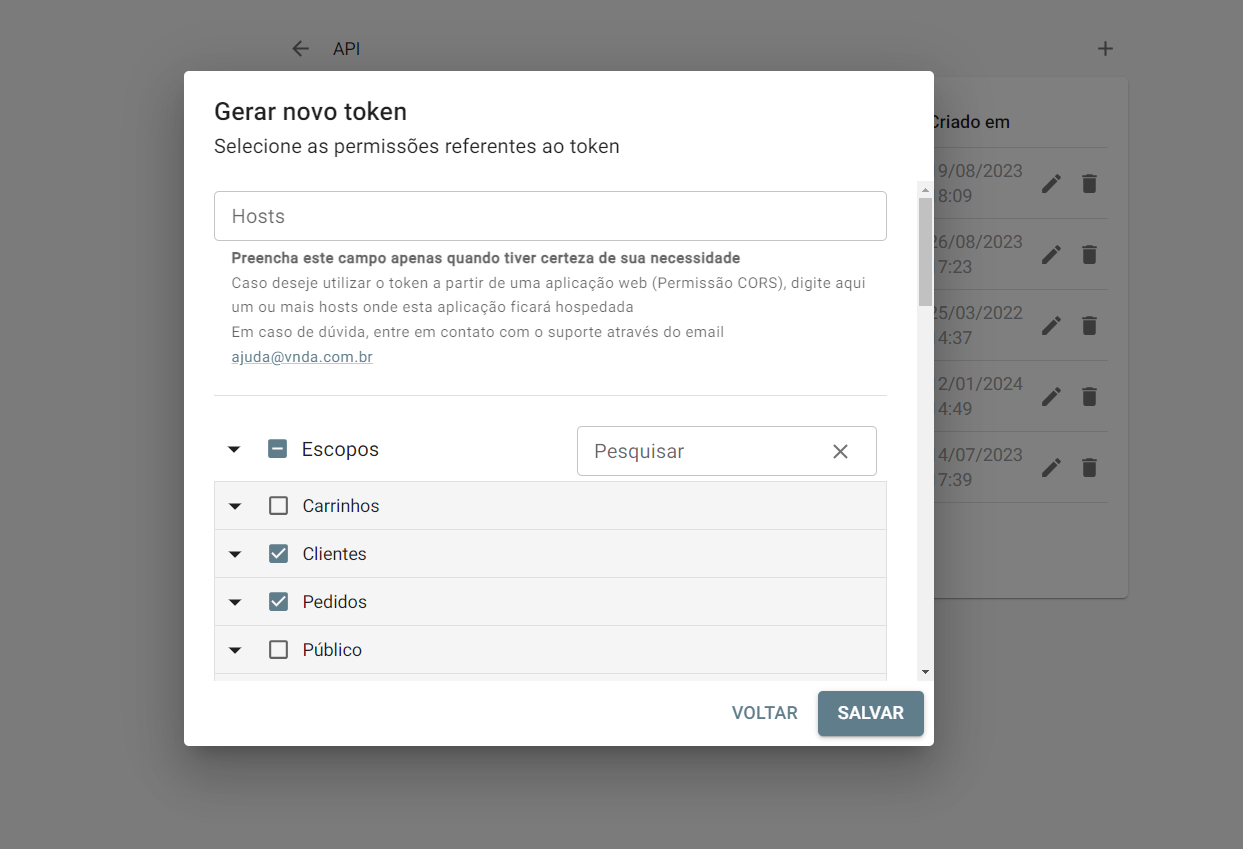Click into the Hosts input field

click(550, 216)
